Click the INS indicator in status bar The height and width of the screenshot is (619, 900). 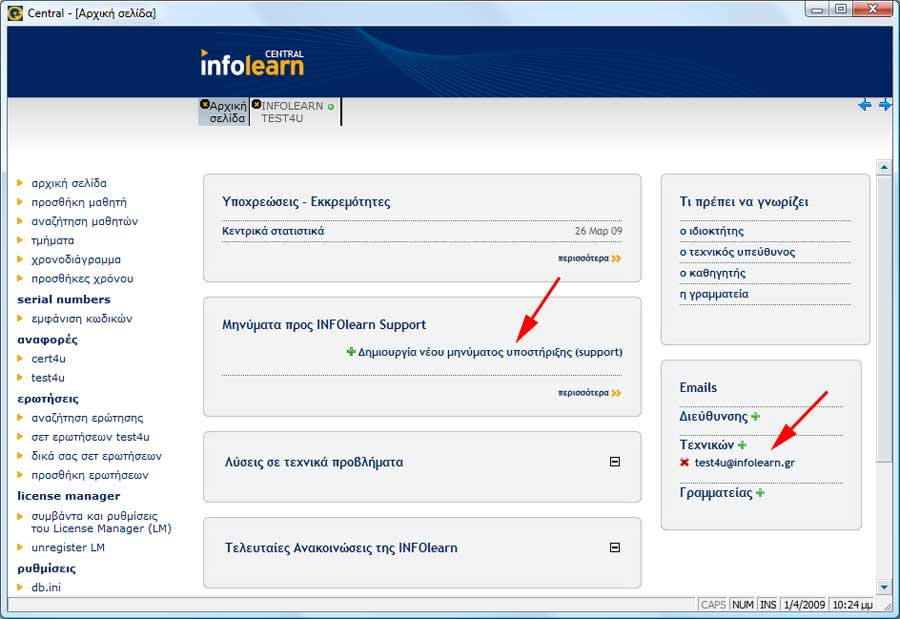click(768, 605)
